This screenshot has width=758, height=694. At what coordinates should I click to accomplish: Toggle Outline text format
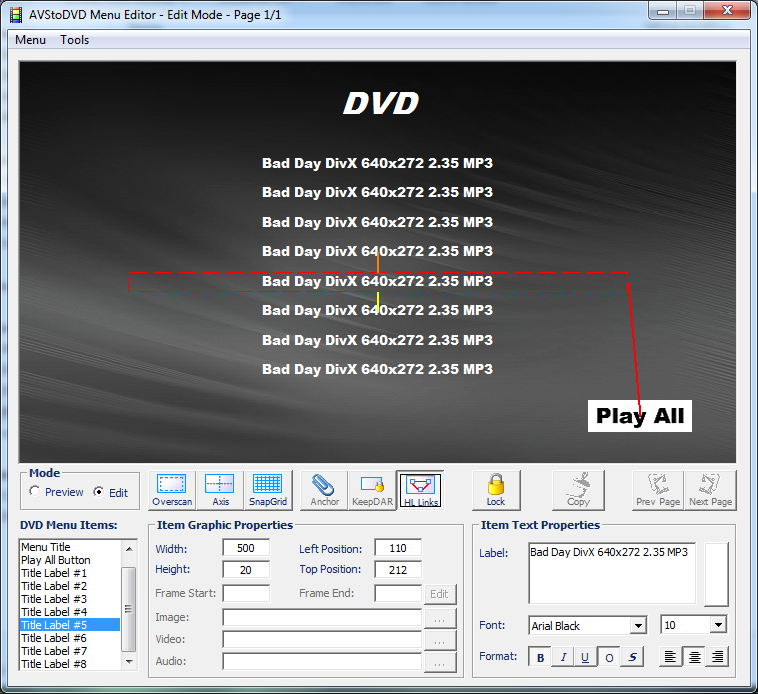609,657
